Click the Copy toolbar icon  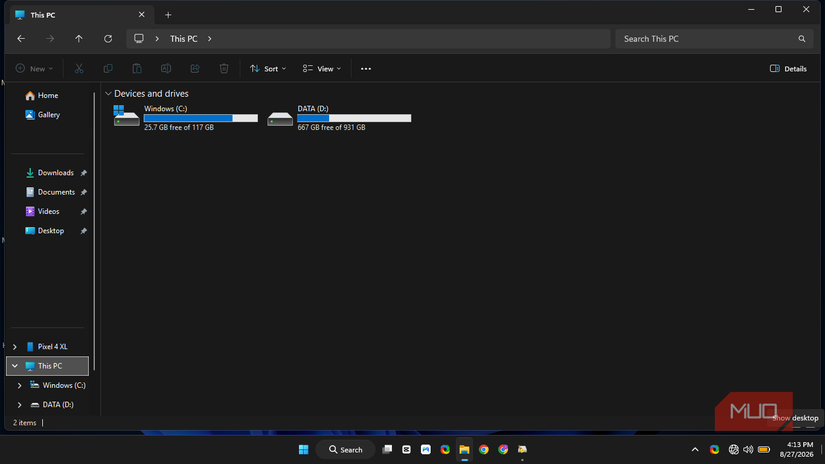108,68
